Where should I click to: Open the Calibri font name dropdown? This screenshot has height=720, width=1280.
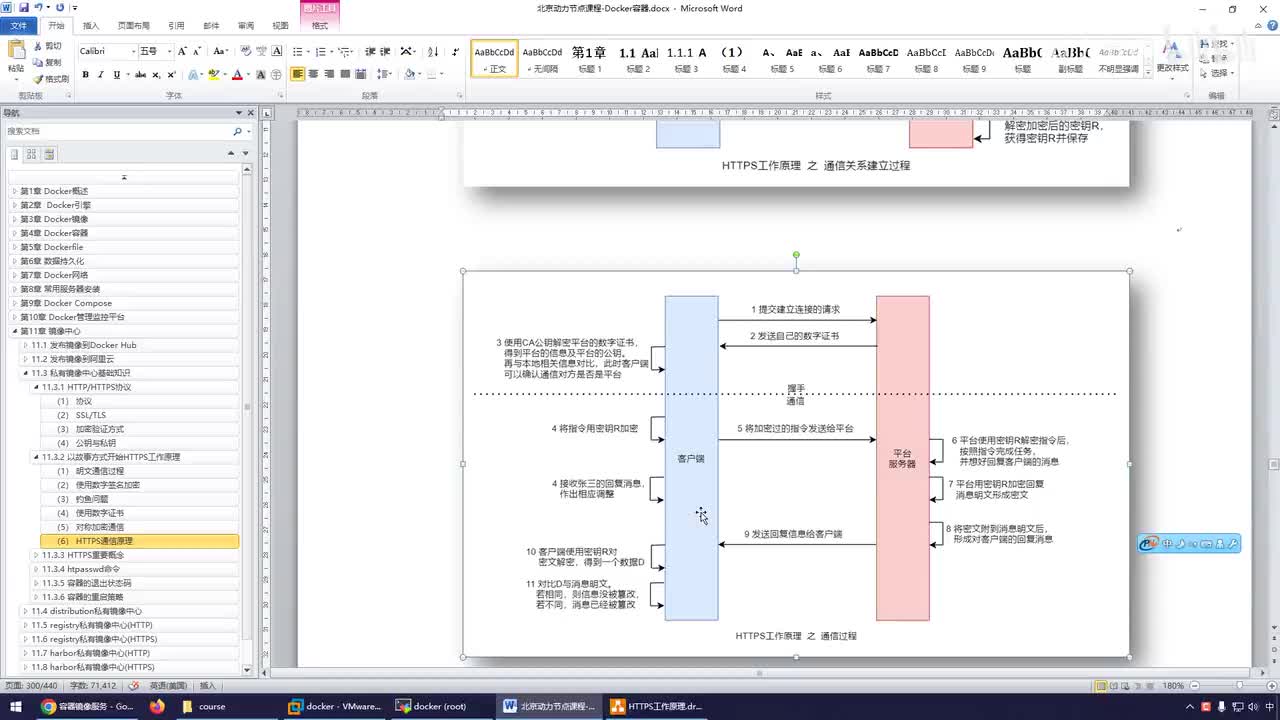(x=134, y=51)
